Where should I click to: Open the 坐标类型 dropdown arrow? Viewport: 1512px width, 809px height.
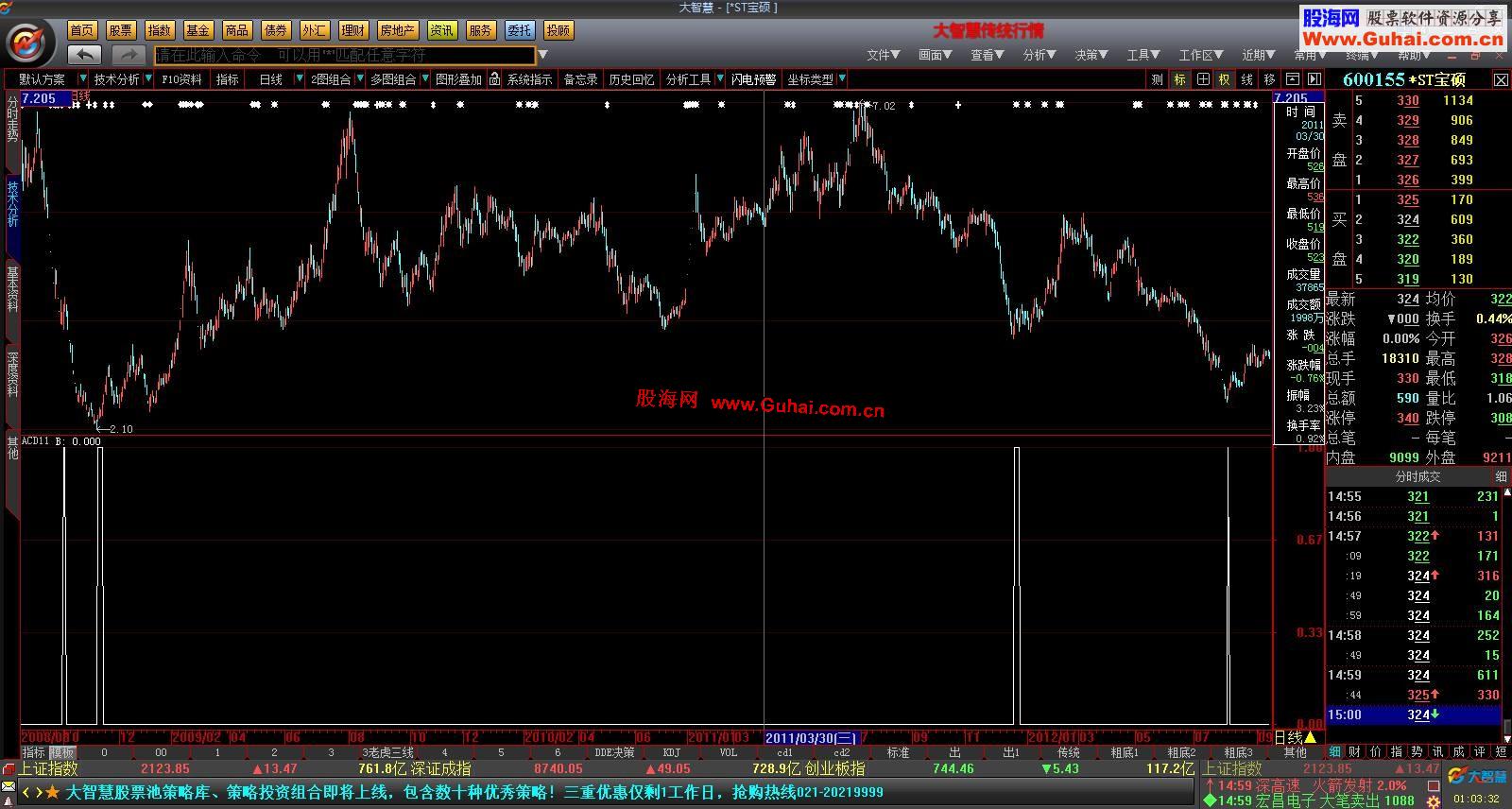click(x=842, y=79)
